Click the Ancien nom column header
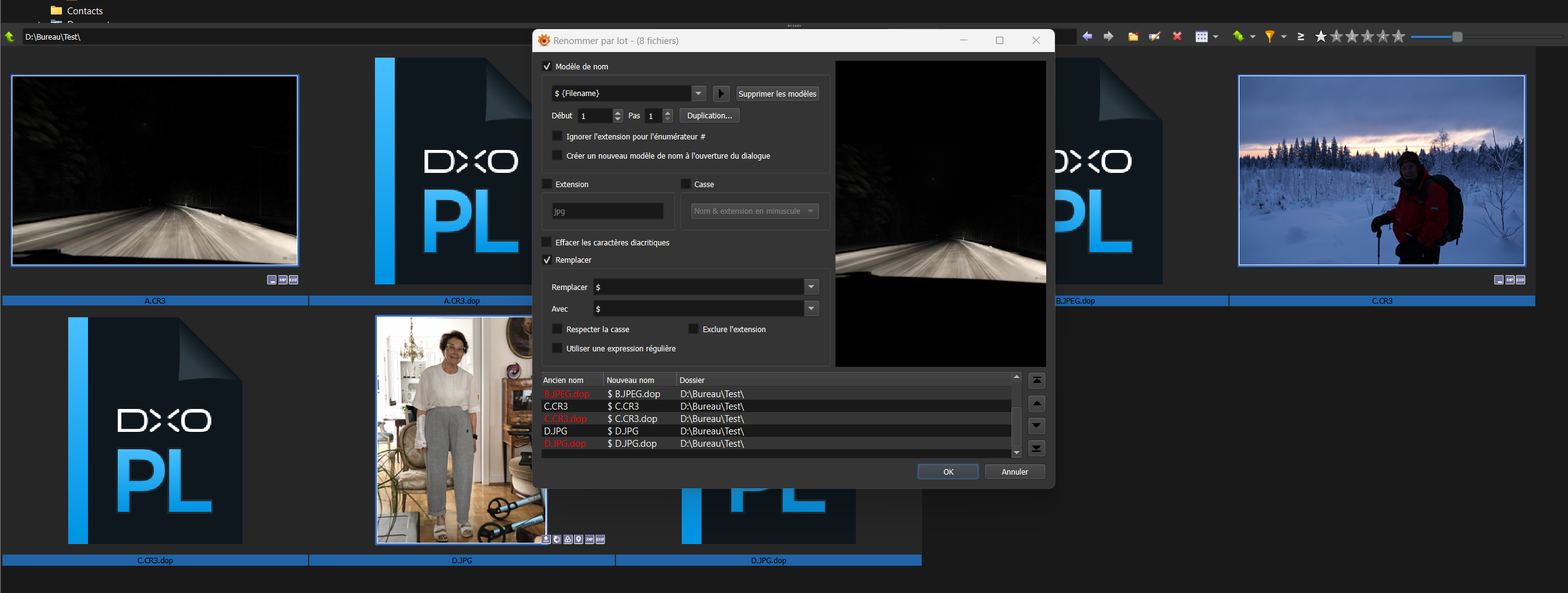1568x593 pixels. pyautogui.click(x=563, y=380)
